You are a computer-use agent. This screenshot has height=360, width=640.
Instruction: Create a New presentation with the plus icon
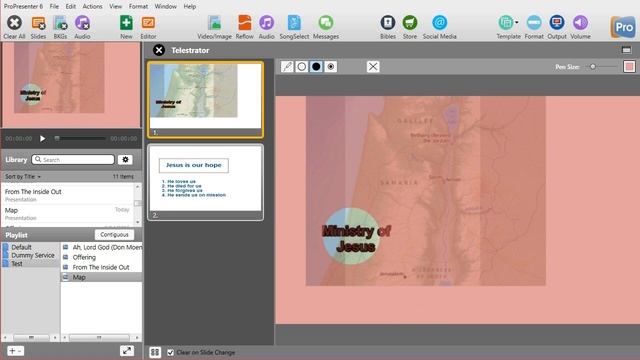pos(126,22)
